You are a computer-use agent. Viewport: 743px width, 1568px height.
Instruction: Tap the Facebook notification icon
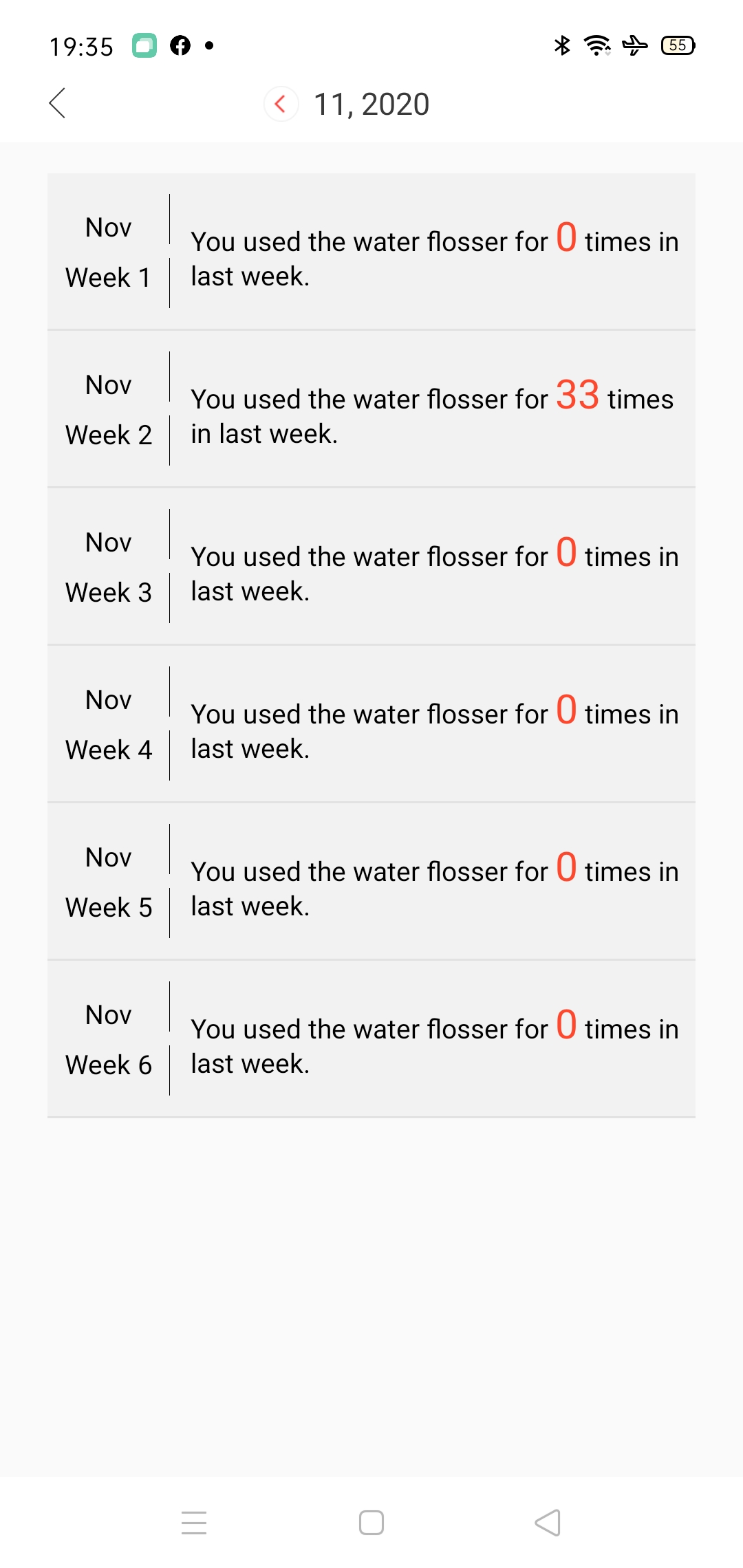click(180, 45)
